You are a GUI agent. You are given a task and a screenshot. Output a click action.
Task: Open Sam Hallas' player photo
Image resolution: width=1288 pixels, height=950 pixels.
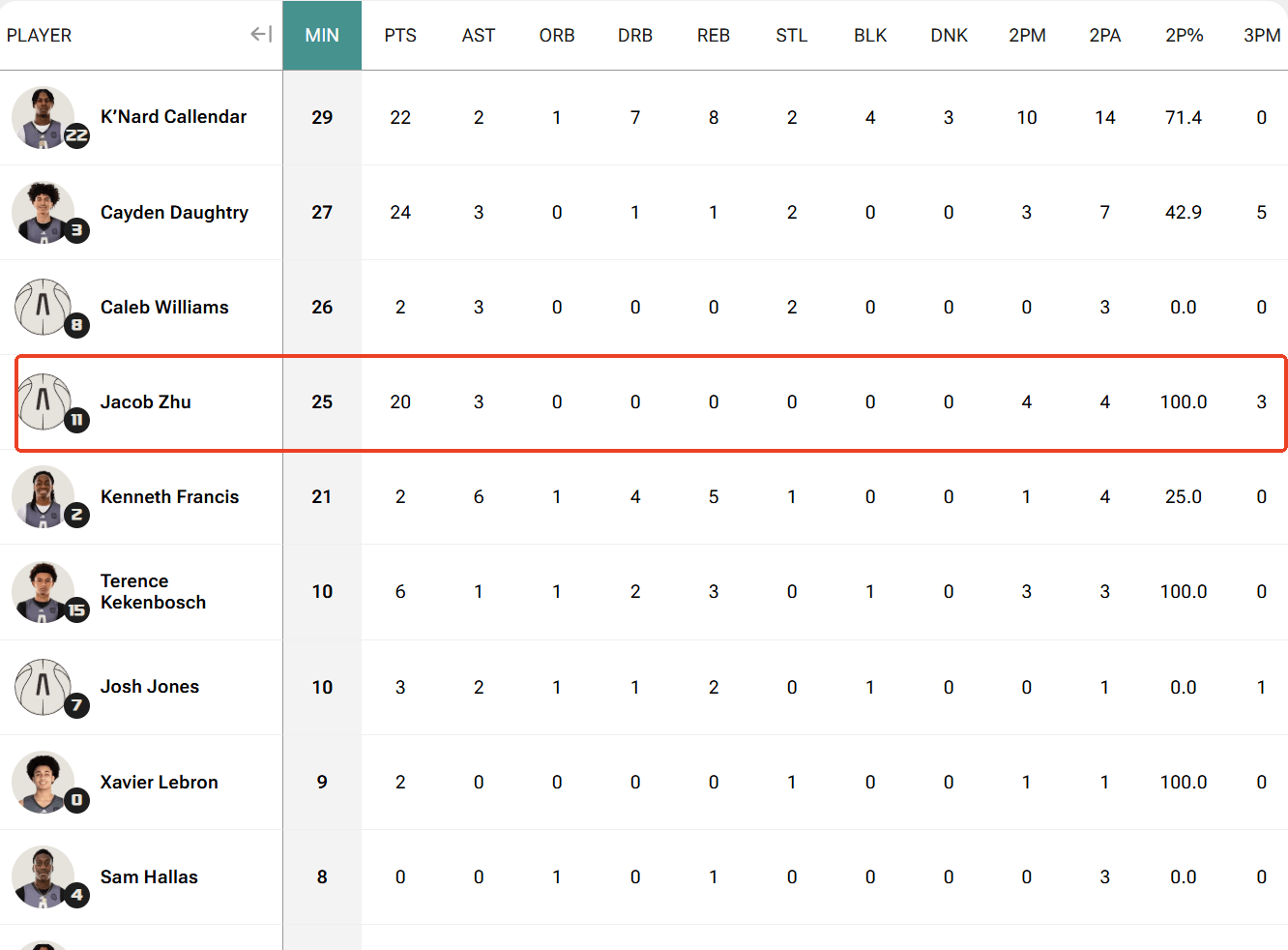[43, 876]
